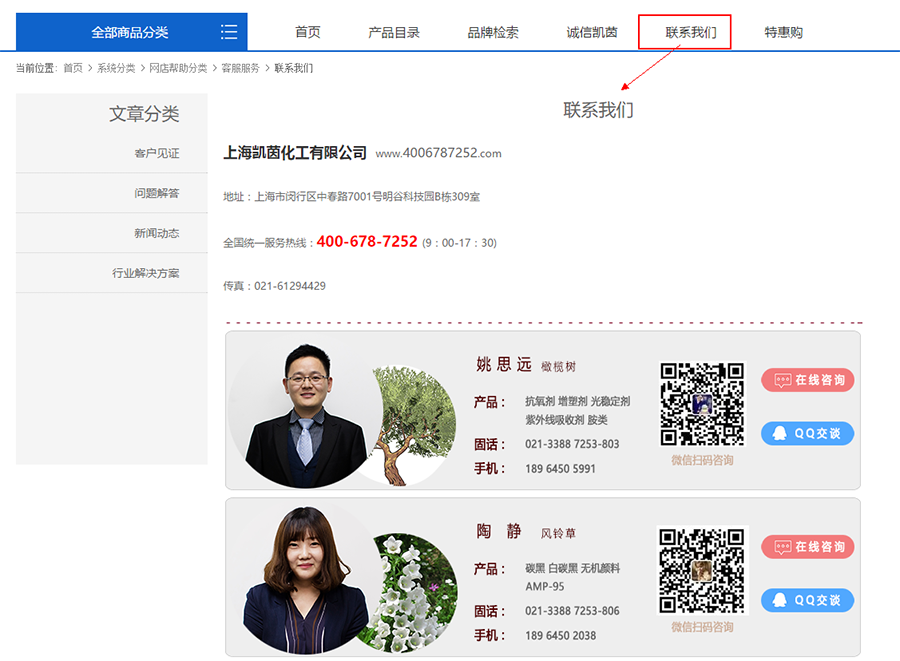Viewport: 900px width, 661px height.
Task: Click the 特惠购 navigation item
Action: coord(783,32)
